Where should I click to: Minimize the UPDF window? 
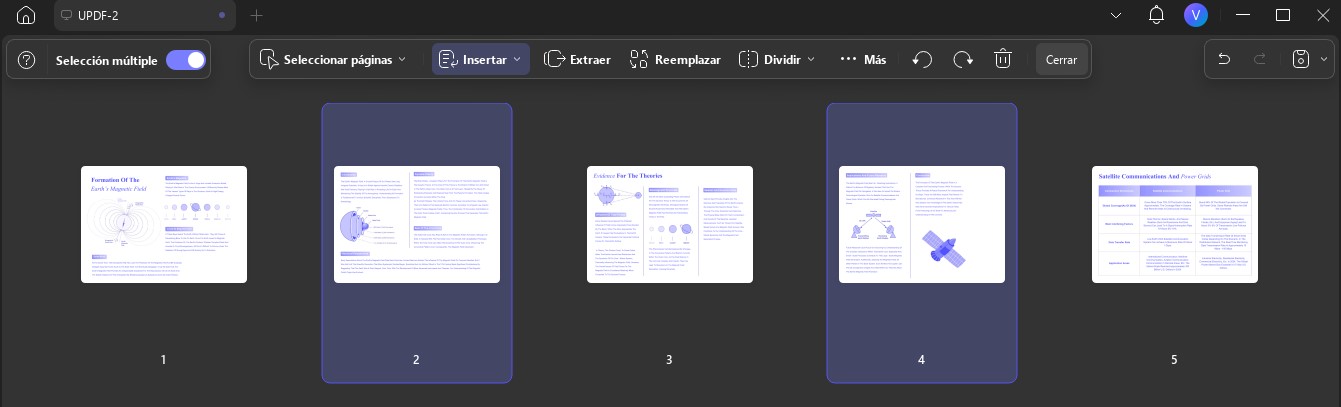click(x=1244, y=15)
